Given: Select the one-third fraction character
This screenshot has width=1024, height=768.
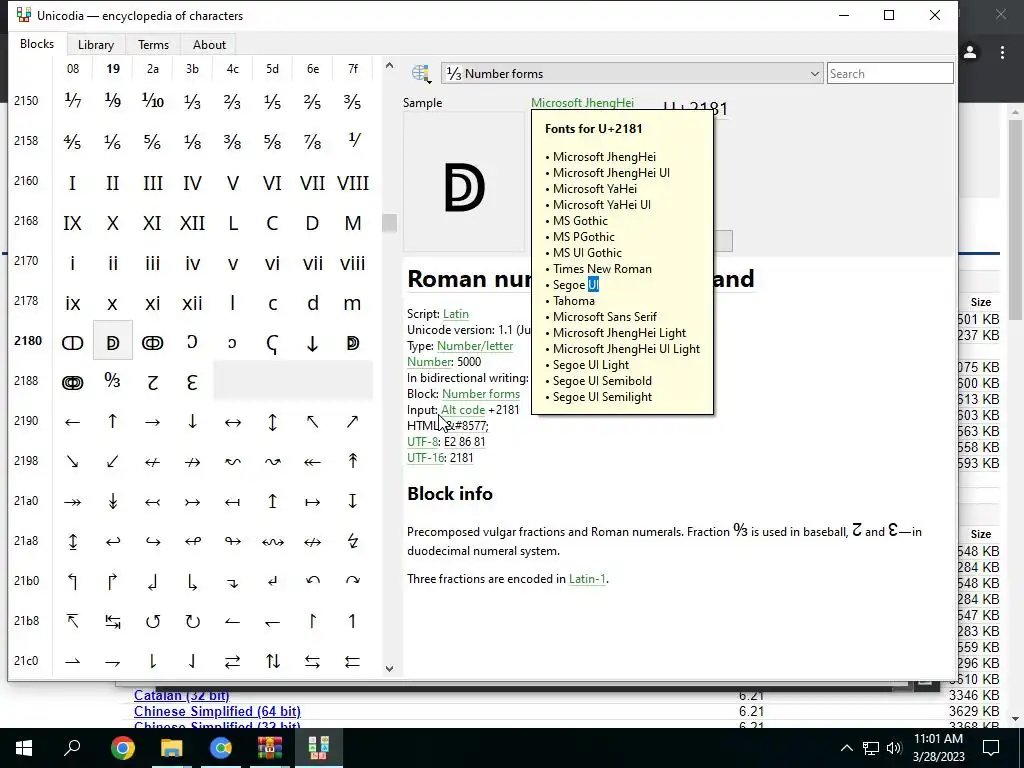Looking at the screenshot, I should (193, 101).
